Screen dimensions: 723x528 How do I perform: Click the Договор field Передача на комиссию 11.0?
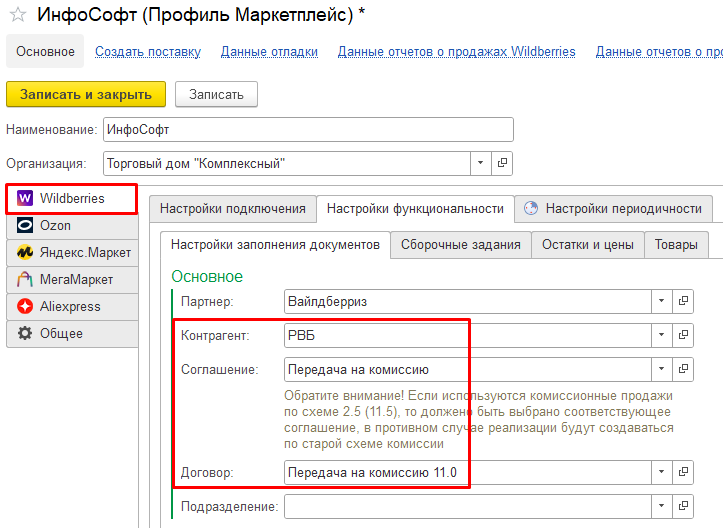tap(468, 472)
